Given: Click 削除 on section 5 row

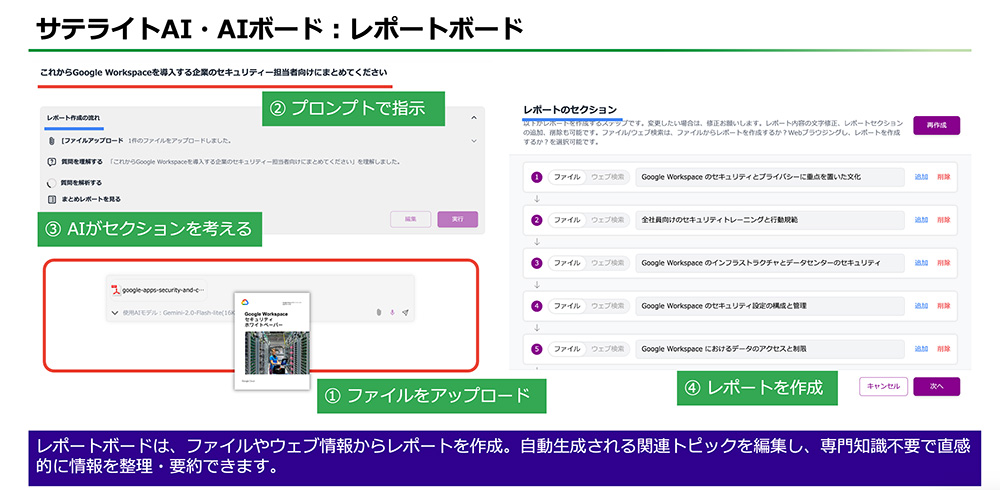Looking at the screenshot, I should point(943,349).
